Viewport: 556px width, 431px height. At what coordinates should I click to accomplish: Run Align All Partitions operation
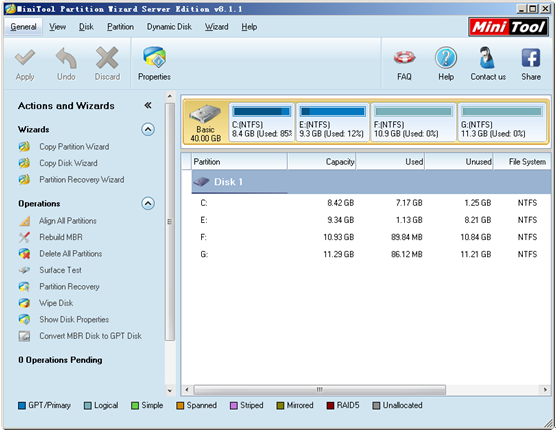(x=68, y=221)
